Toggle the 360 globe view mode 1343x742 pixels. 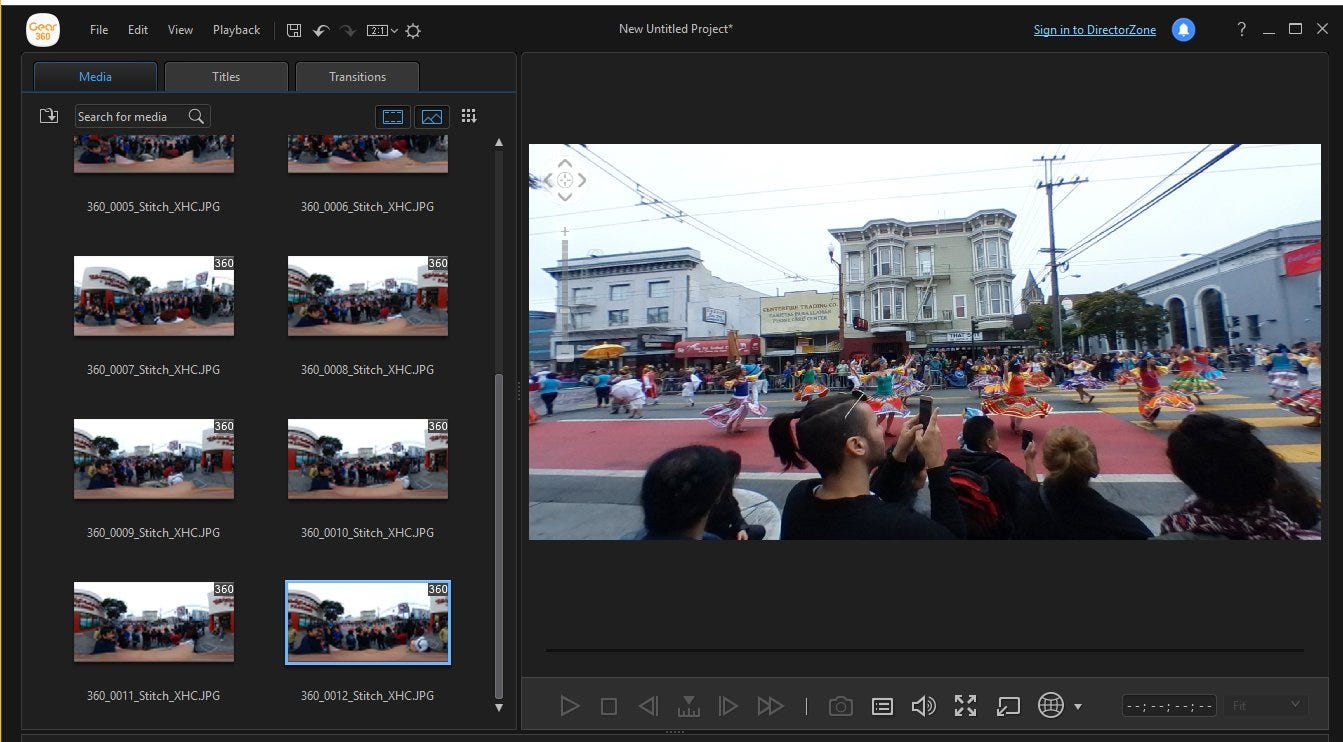point(1051,705)
